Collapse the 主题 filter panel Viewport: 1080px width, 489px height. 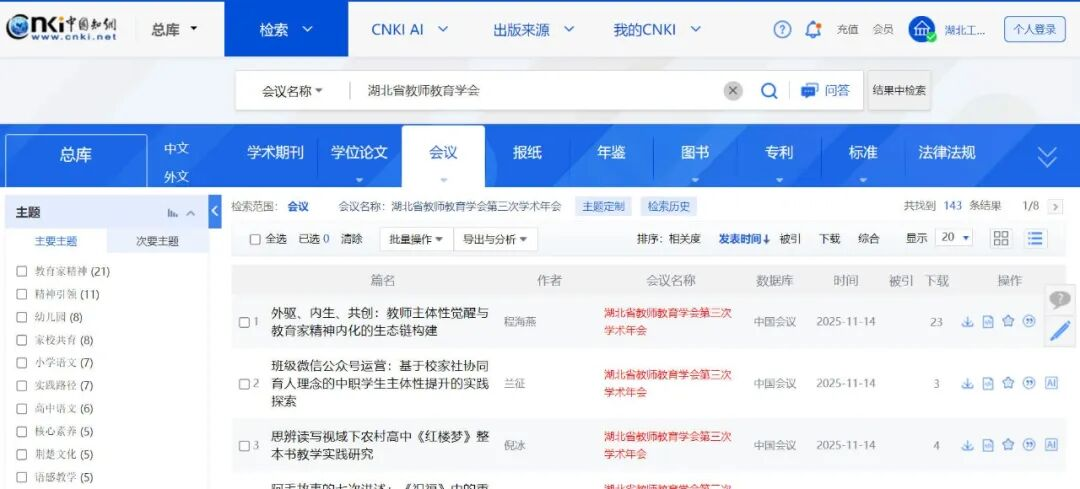pyautogui.click(x=191, y=214)
